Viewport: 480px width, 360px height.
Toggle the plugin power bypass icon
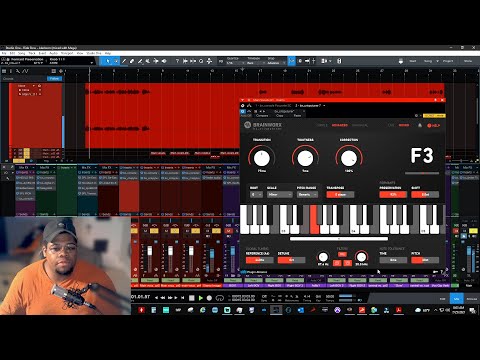(243, 111)
